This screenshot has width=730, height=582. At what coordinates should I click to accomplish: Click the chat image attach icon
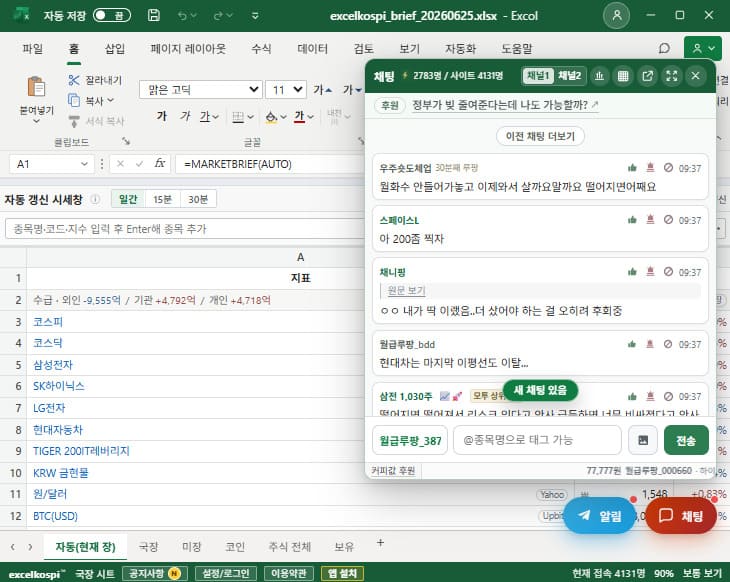[642, 440]
